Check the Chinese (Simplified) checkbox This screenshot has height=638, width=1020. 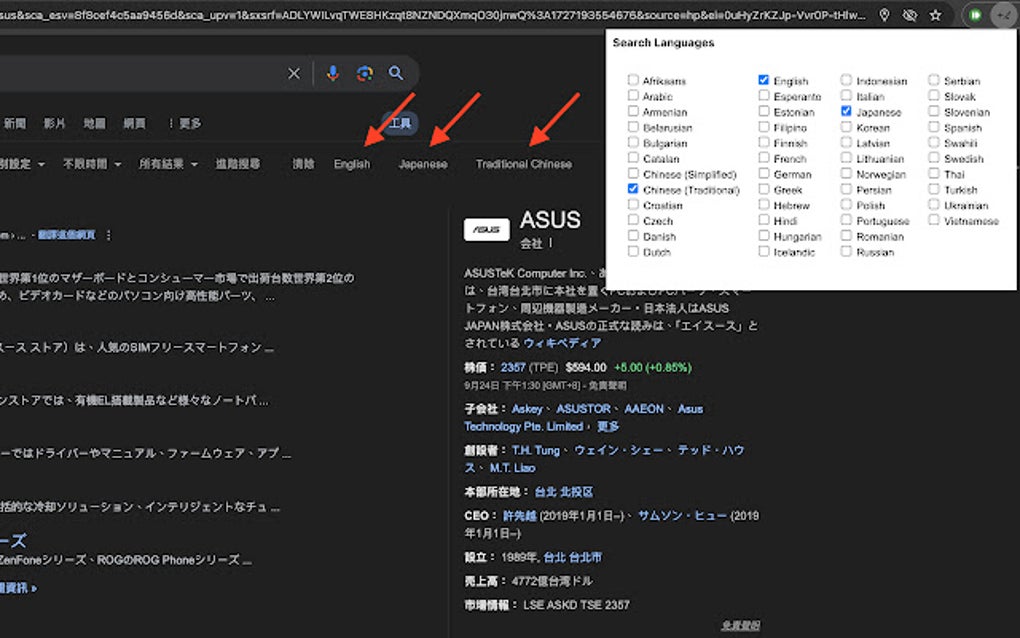(x=633, y=173)
